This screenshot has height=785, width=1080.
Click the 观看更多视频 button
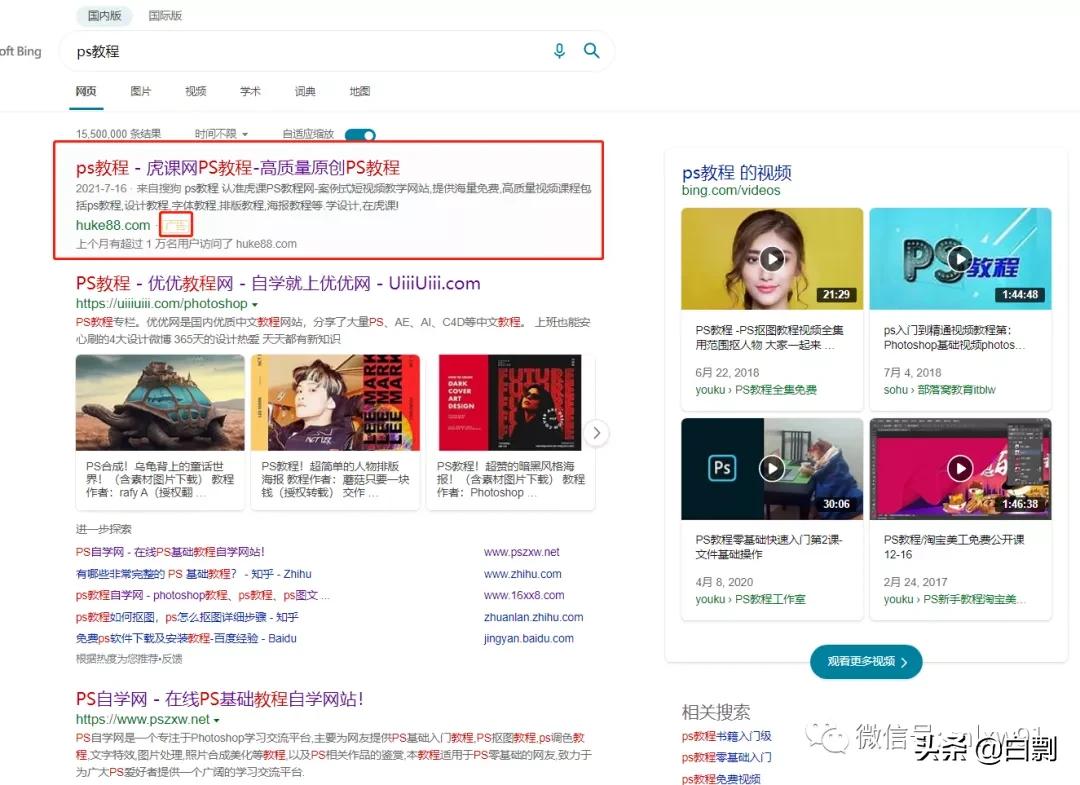coord(865,661)
